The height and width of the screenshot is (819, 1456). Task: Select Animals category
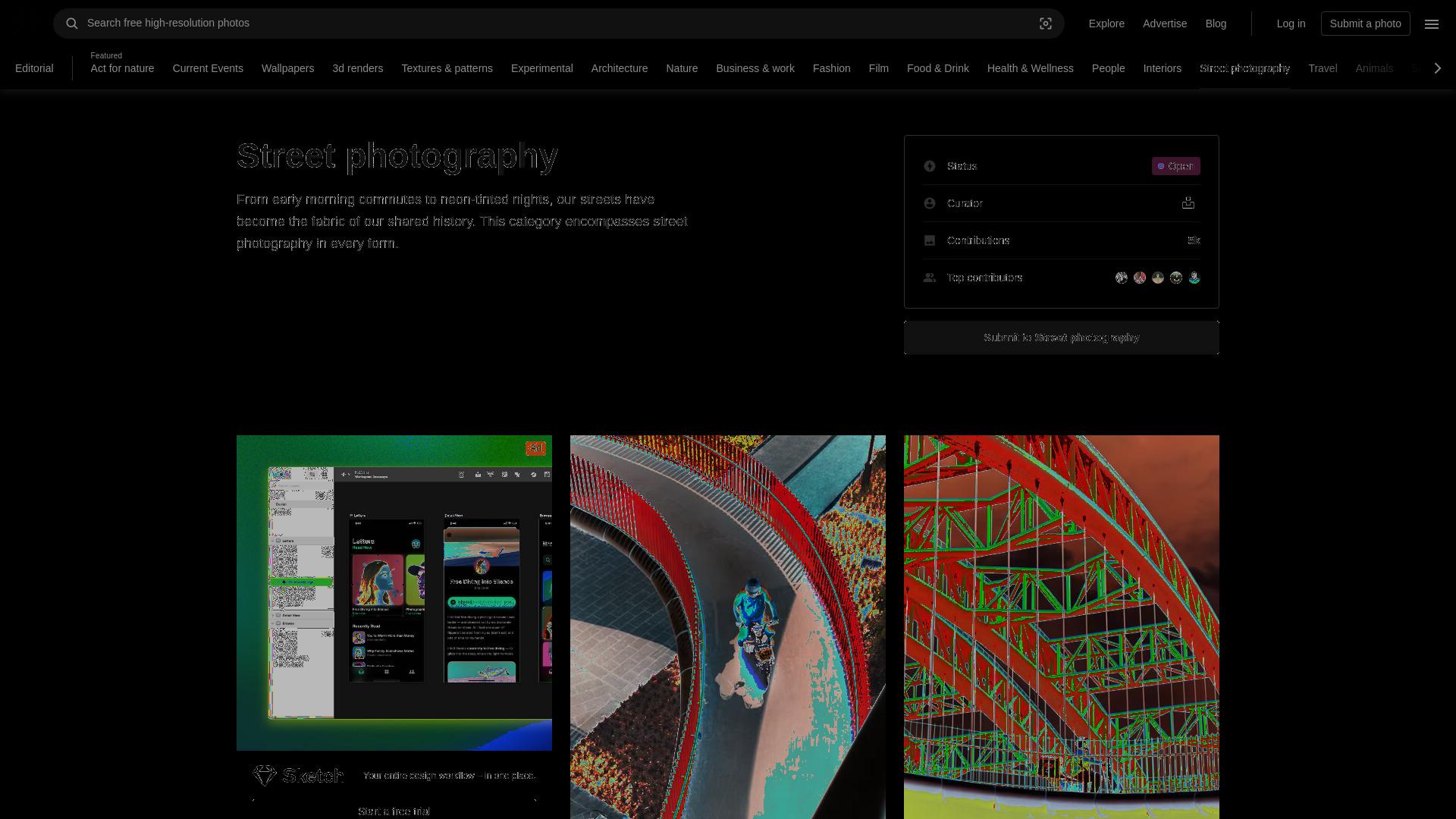pyautogui.click(x=1373, y=68)
